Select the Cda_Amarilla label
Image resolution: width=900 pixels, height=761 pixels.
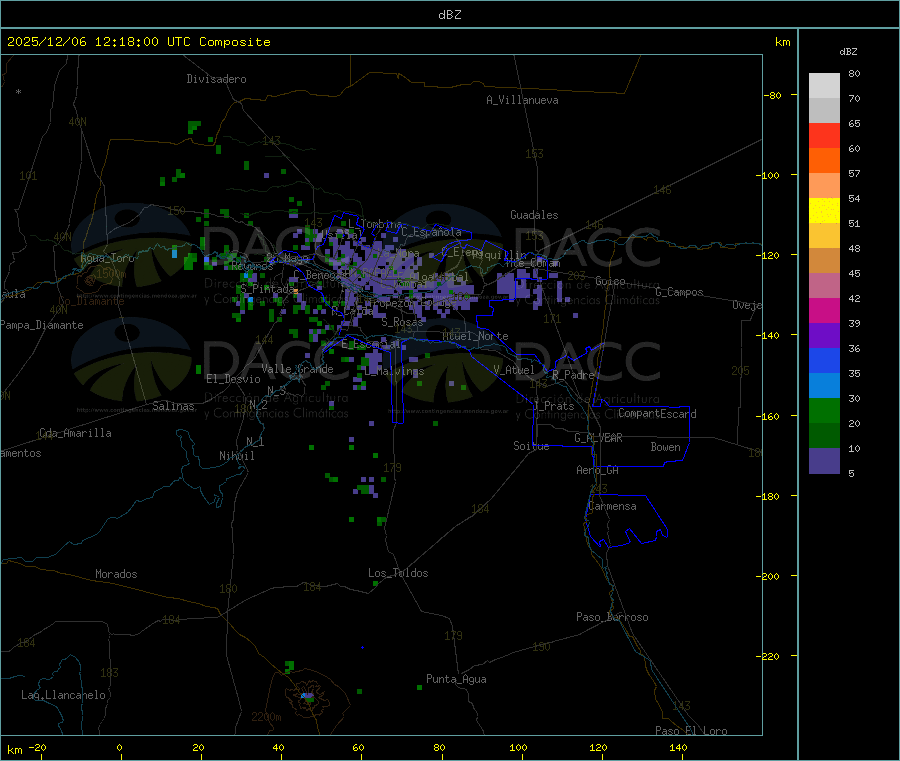[x=75, y=433]
